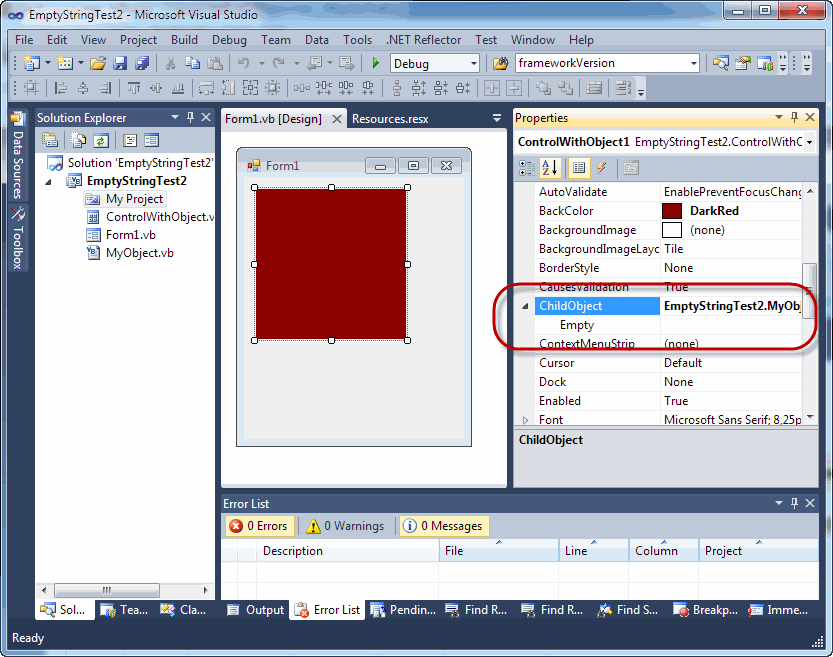Expand the Font property

click(526, 420)
